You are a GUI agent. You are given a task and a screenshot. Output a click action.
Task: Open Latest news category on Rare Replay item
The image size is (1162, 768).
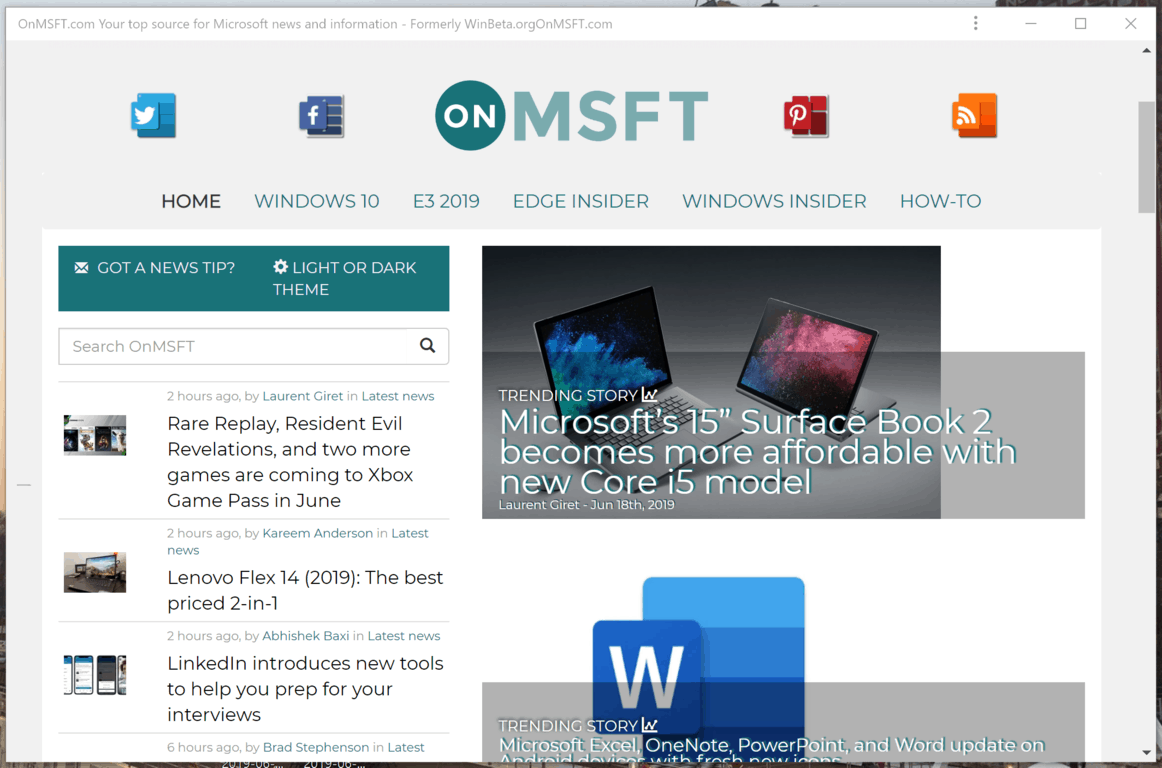[398, 396]
